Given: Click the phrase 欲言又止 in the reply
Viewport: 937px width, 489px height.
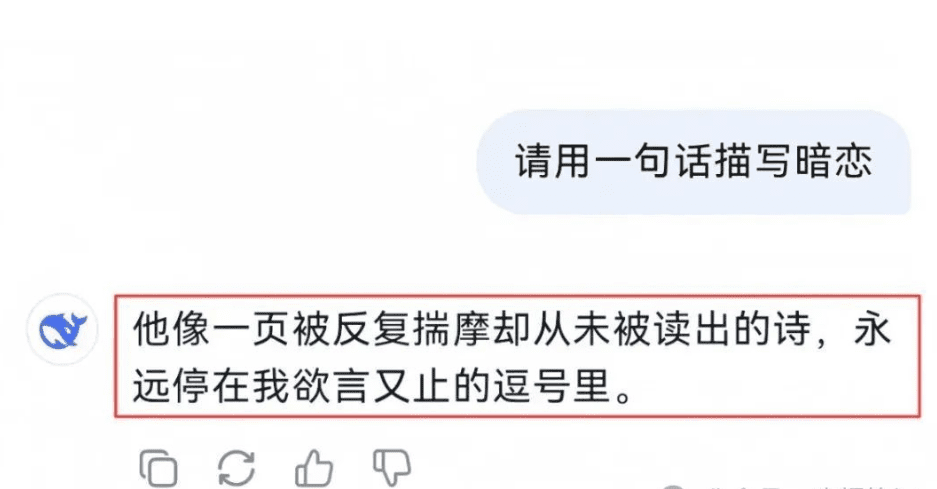Looking at the screenshot, I should (372, 386).
